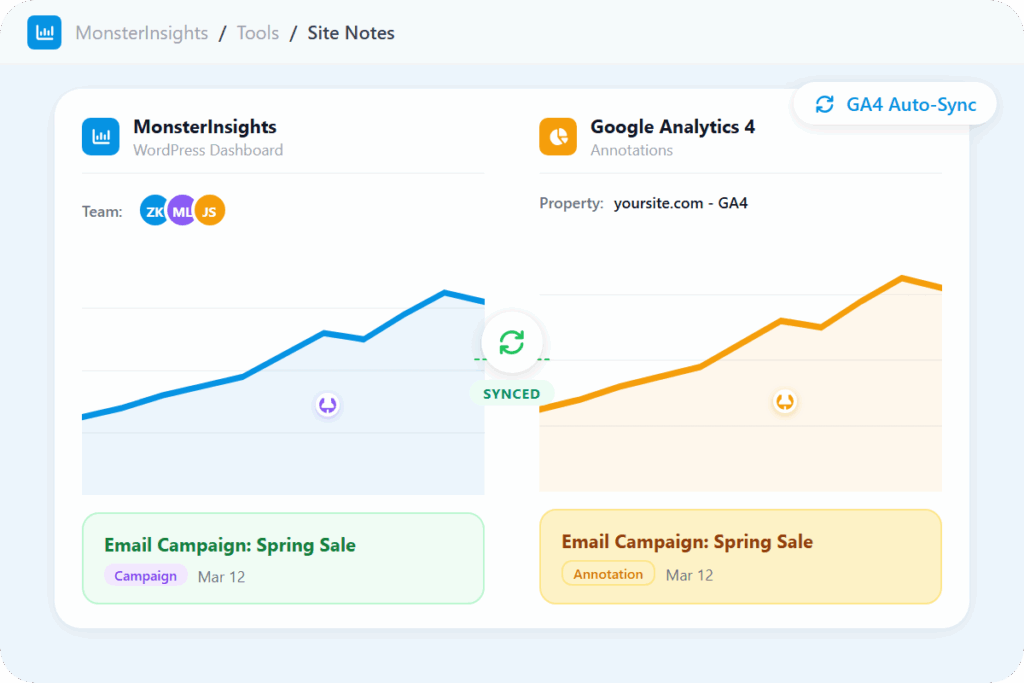Image resolution: width=1024 pixels, height=683 pixels.
Task: Select Site Notes in the breadcrumb
Action: (x=350, y=33)
